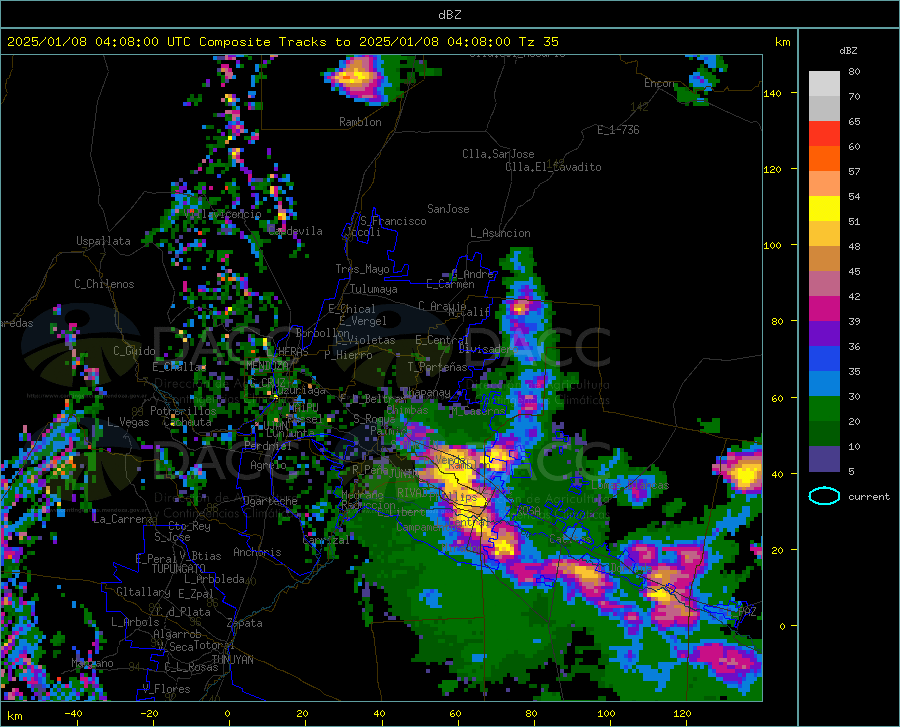Click the 'dBZ' title at top
900x727 pixels.
[x=449, y=15]
